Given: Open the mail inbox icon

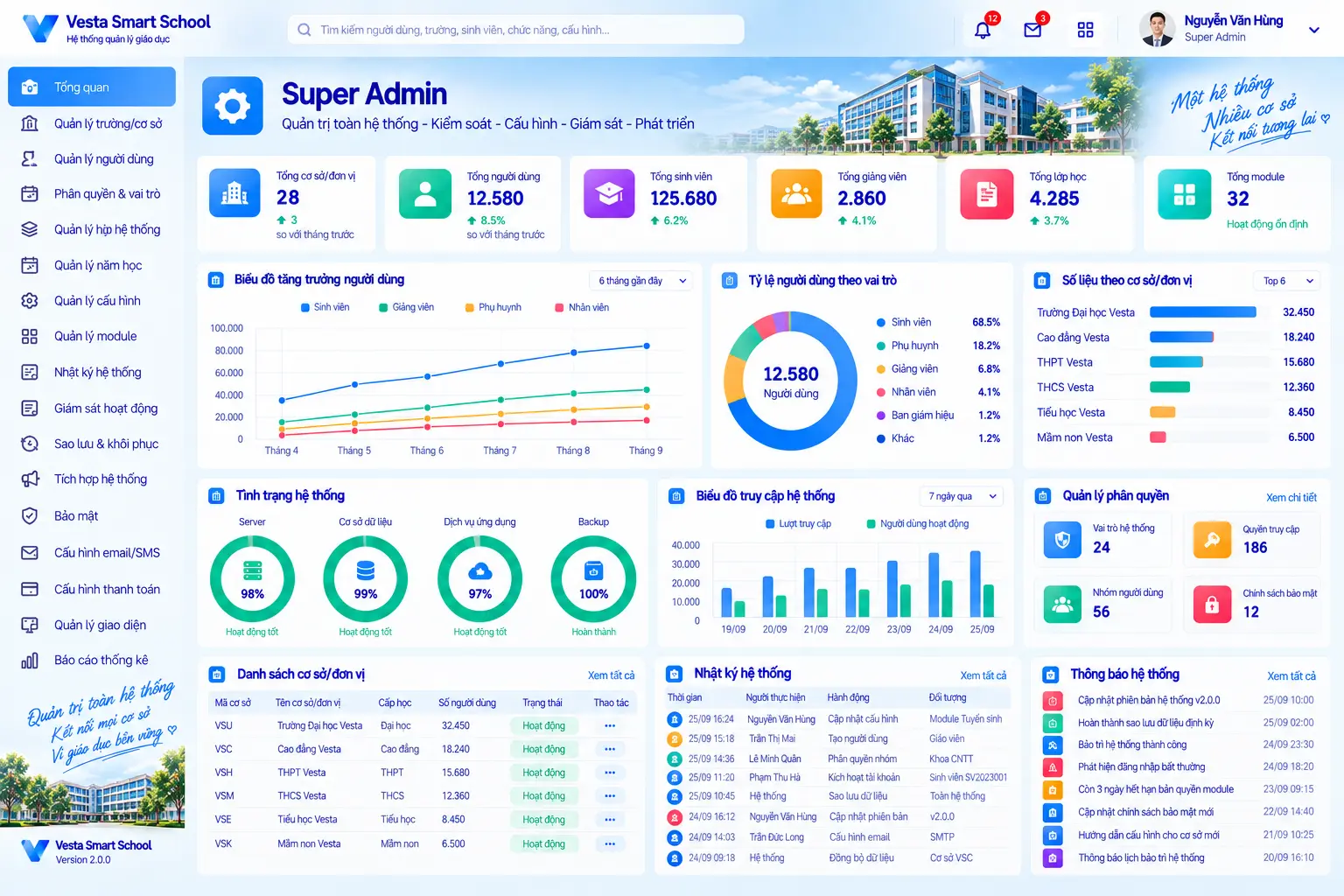Looking at the screenshot, I should [x=1032, y=30].
